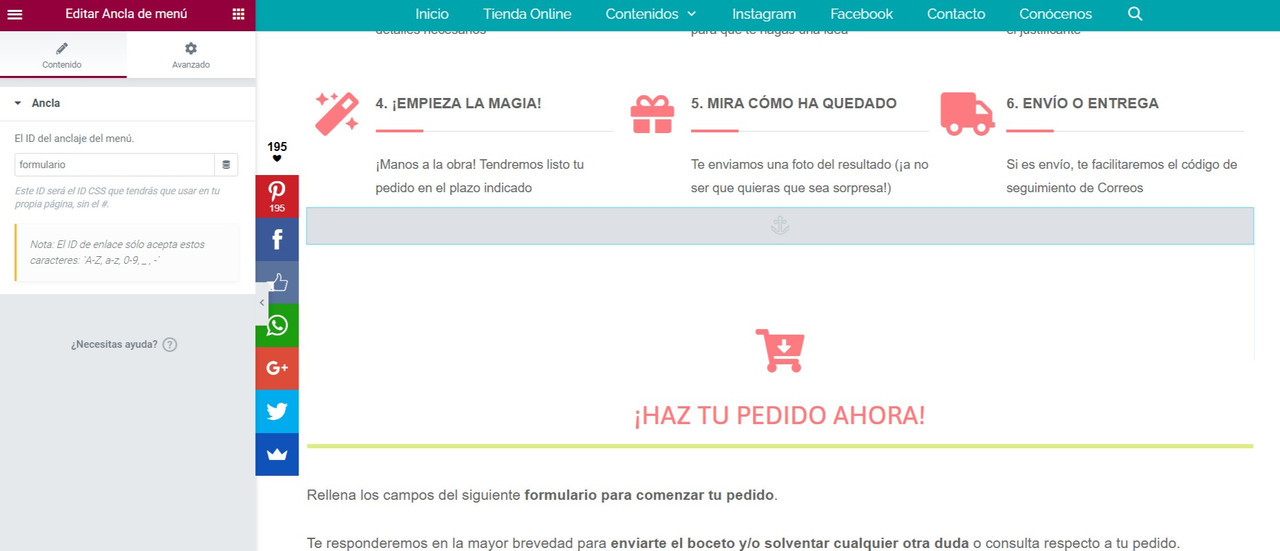Collapse the editor panel with arrow handle
The image size is (1280, 551).
262,302
